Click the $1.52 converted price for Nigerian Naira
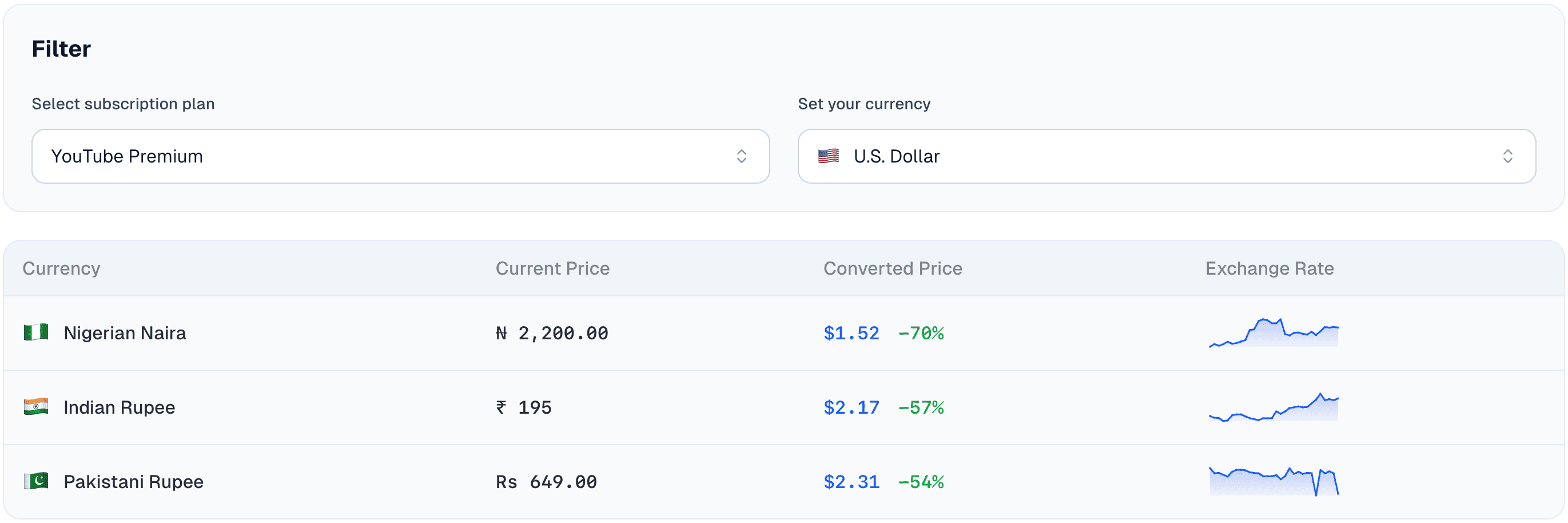Viewport: 1568px width, 523px height. pyautogui.click(x=851, y=333)
